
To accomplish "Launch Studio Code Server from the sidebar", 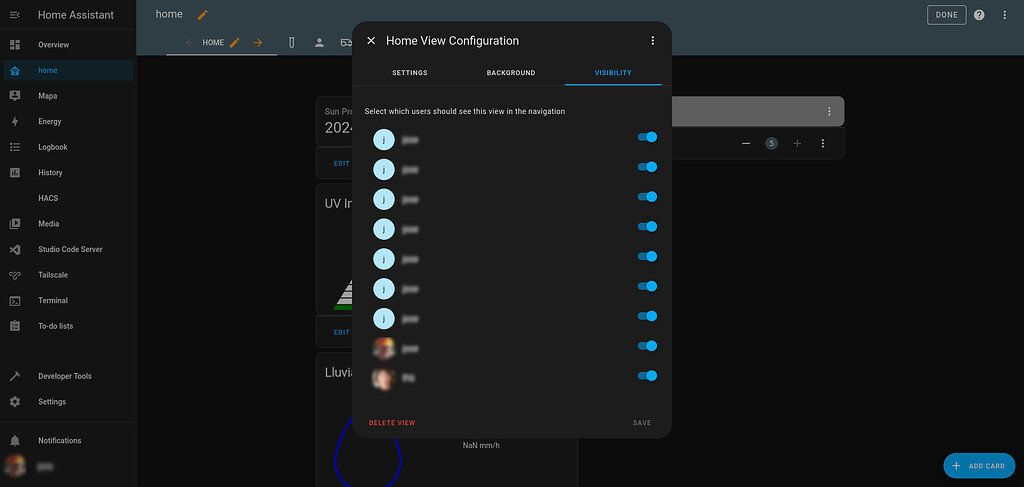I will click(x=68, y=249).
